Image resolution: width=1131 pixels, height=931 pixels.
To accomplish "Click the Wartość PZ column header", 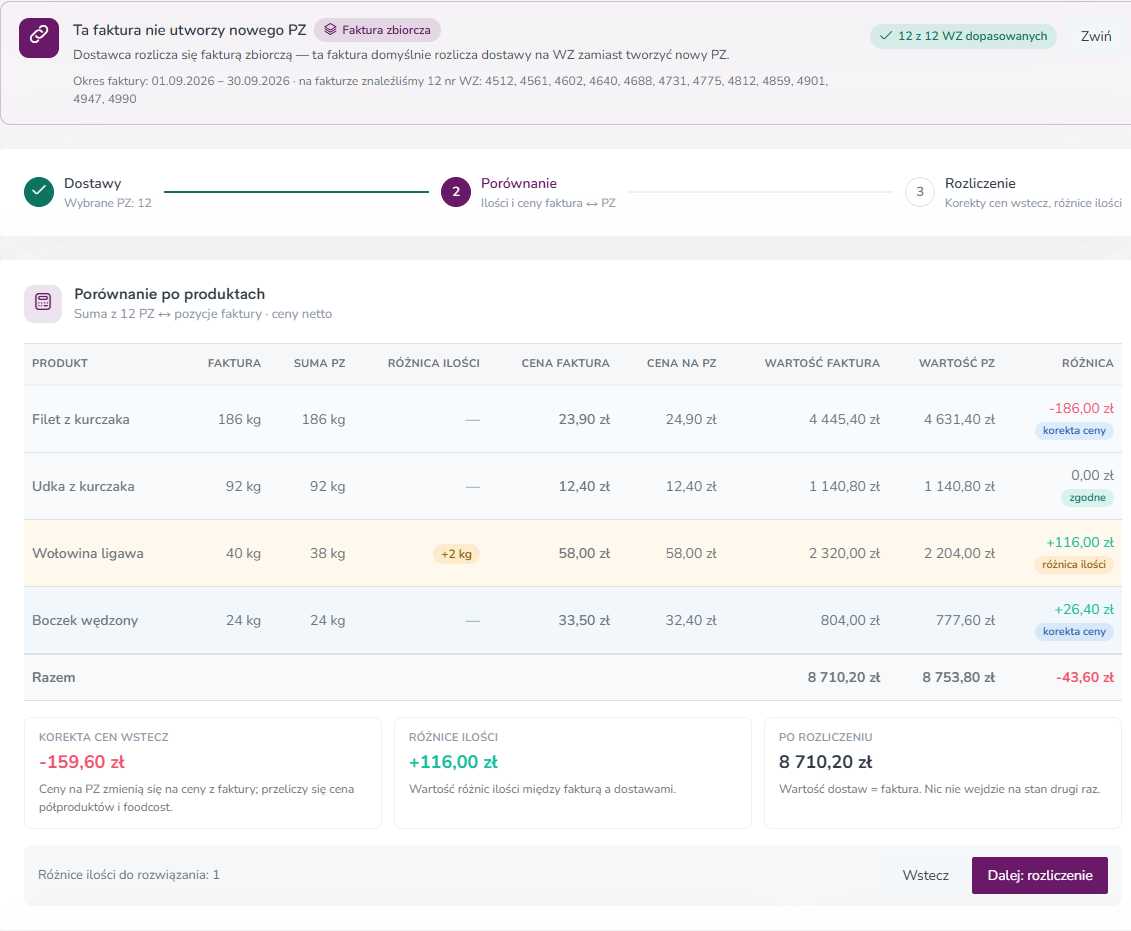I will [956, 363].
